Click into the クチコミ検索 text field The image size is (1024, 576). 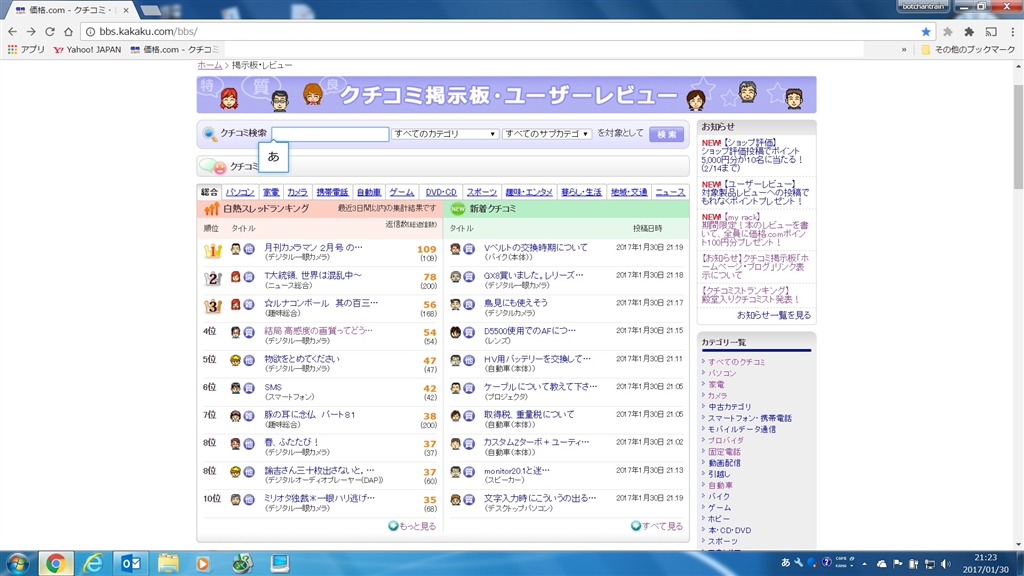coord(330,134)
